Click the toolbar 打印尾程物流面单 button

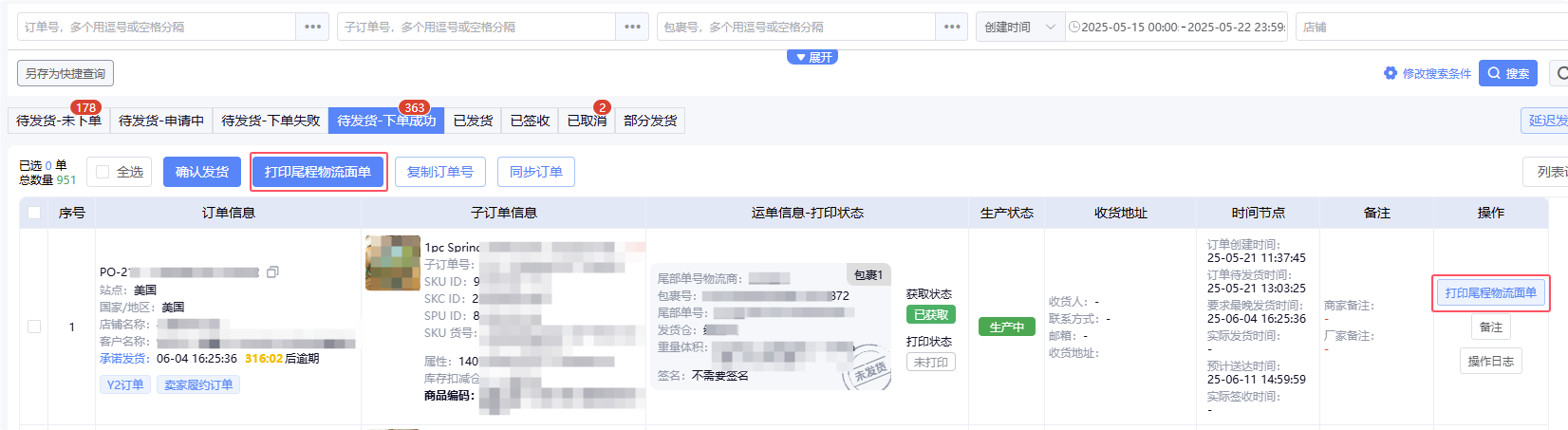point(318,172)
